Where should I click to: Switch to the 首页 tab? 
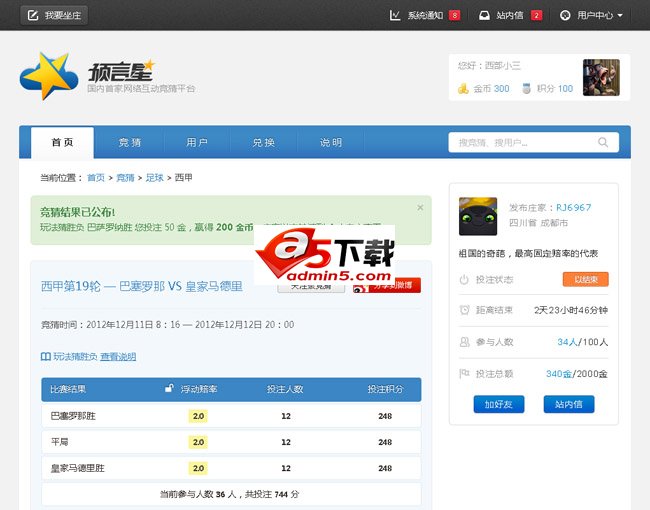click(x=63, y=143)
